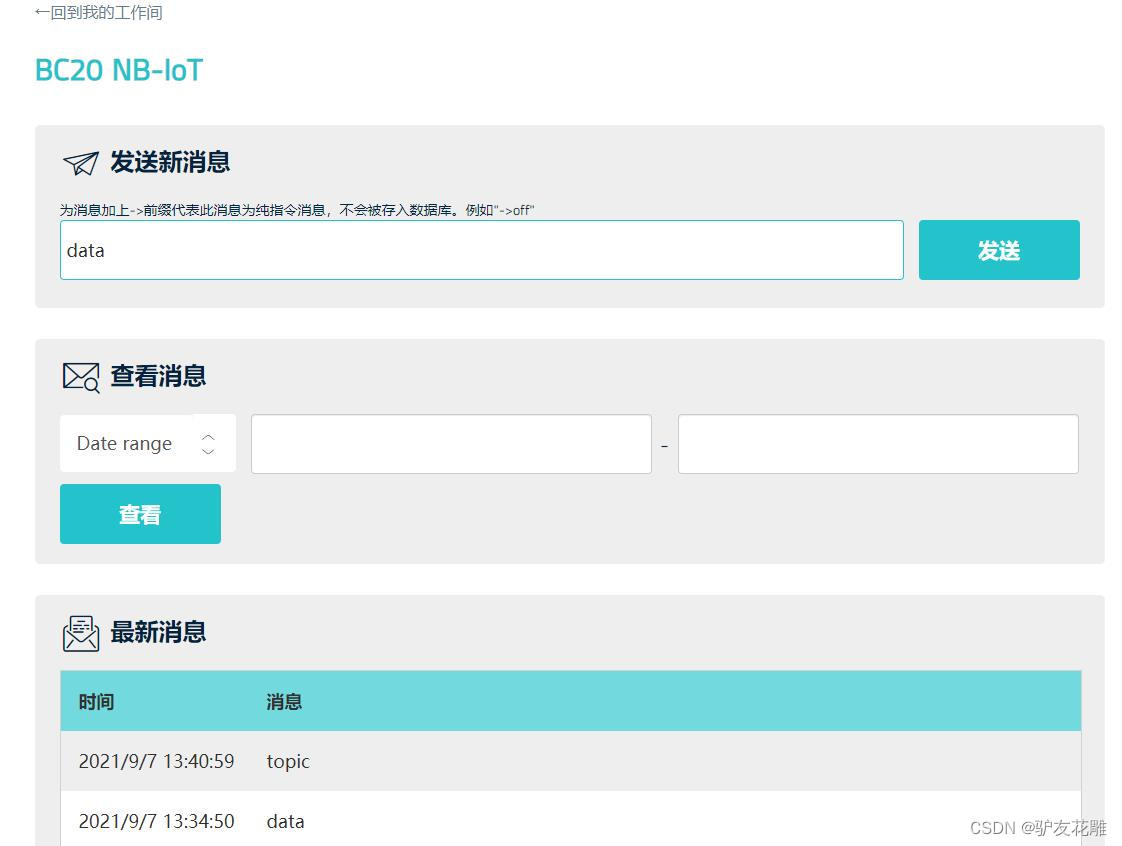The width and height of the screenshot is (1122, 846).
Task: Click the message input containing data
Action: coord(482,250)
